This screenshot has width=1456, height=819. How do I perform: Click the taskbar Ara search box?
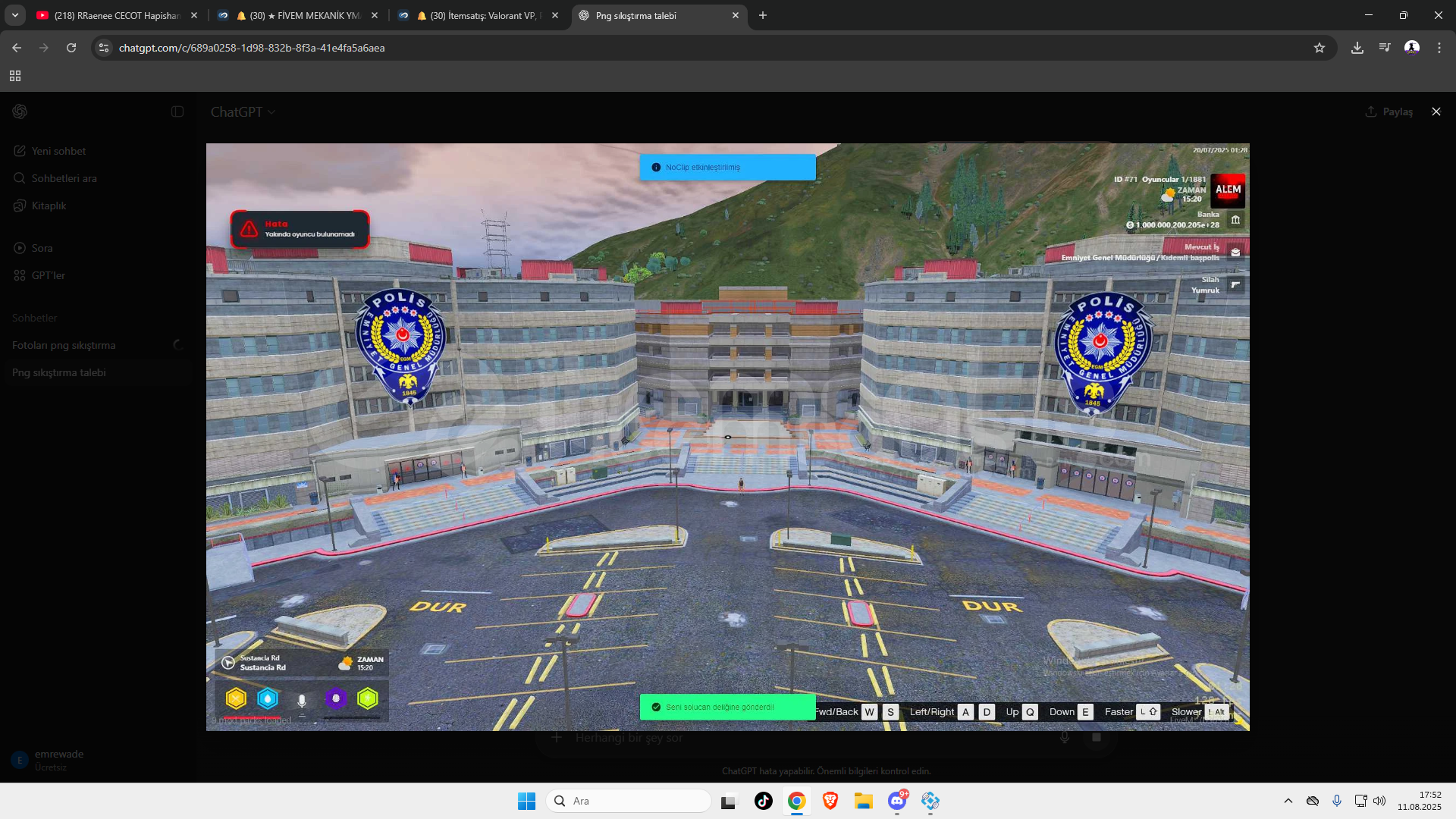pyautogui.click(x=629, y=801)
